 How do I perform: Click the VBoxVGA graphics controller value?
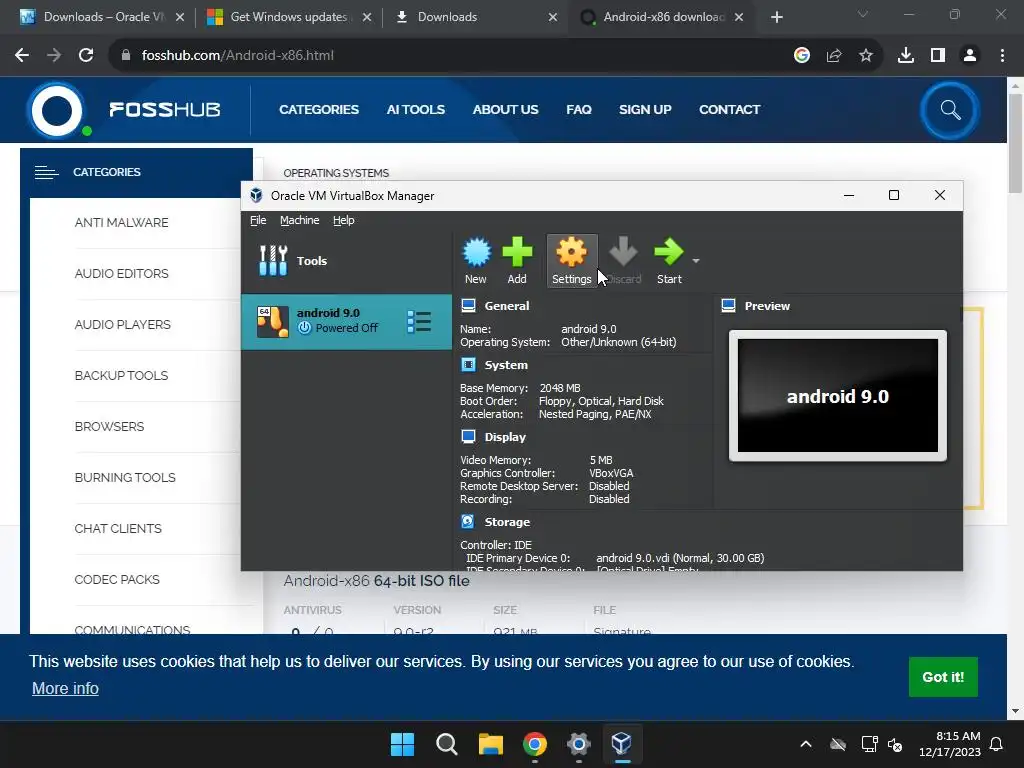click(x=611, y=473)
